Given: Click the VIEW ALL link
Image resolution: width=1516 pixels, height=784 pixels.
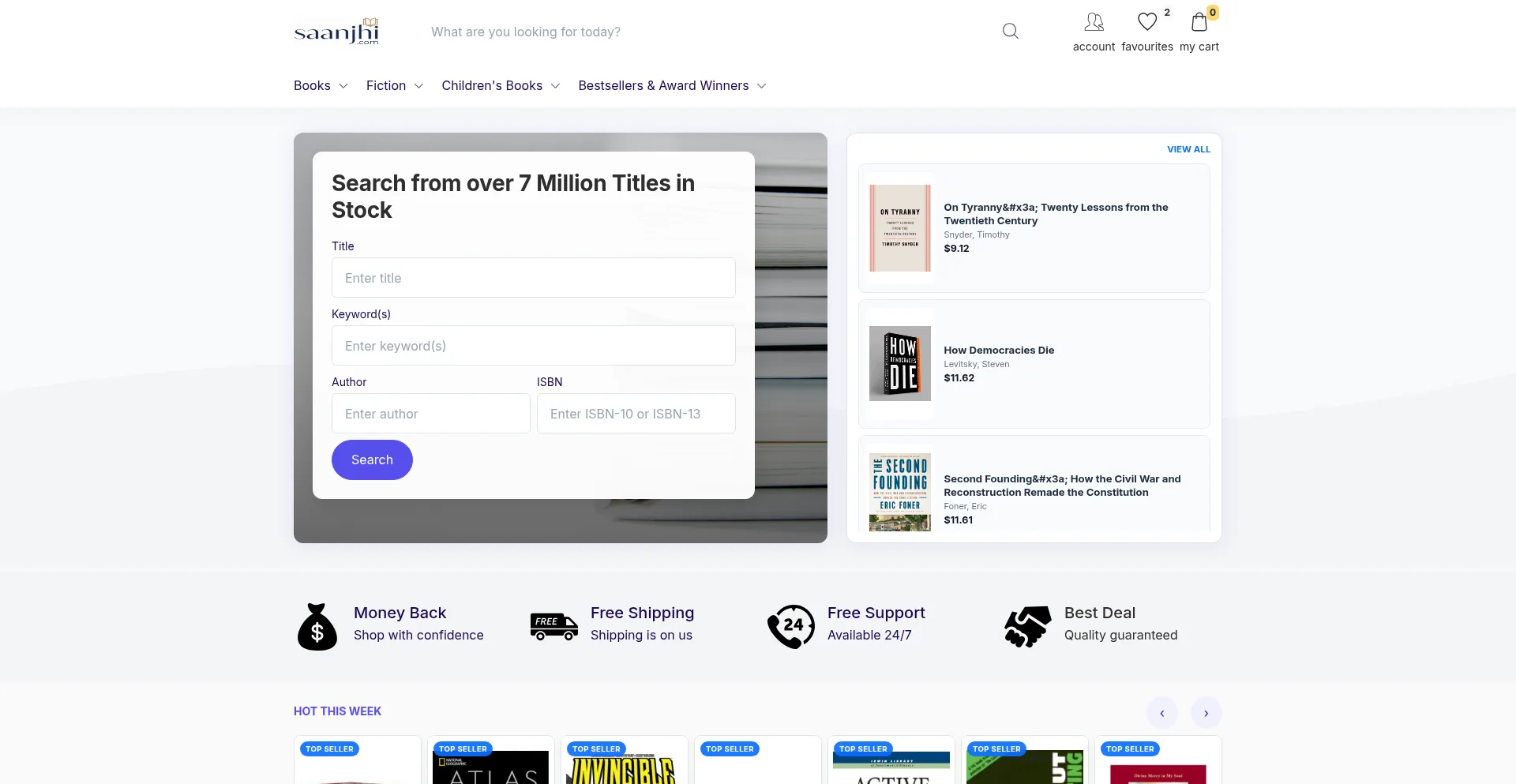Looking at the screenshot, I should (1188, 149).
